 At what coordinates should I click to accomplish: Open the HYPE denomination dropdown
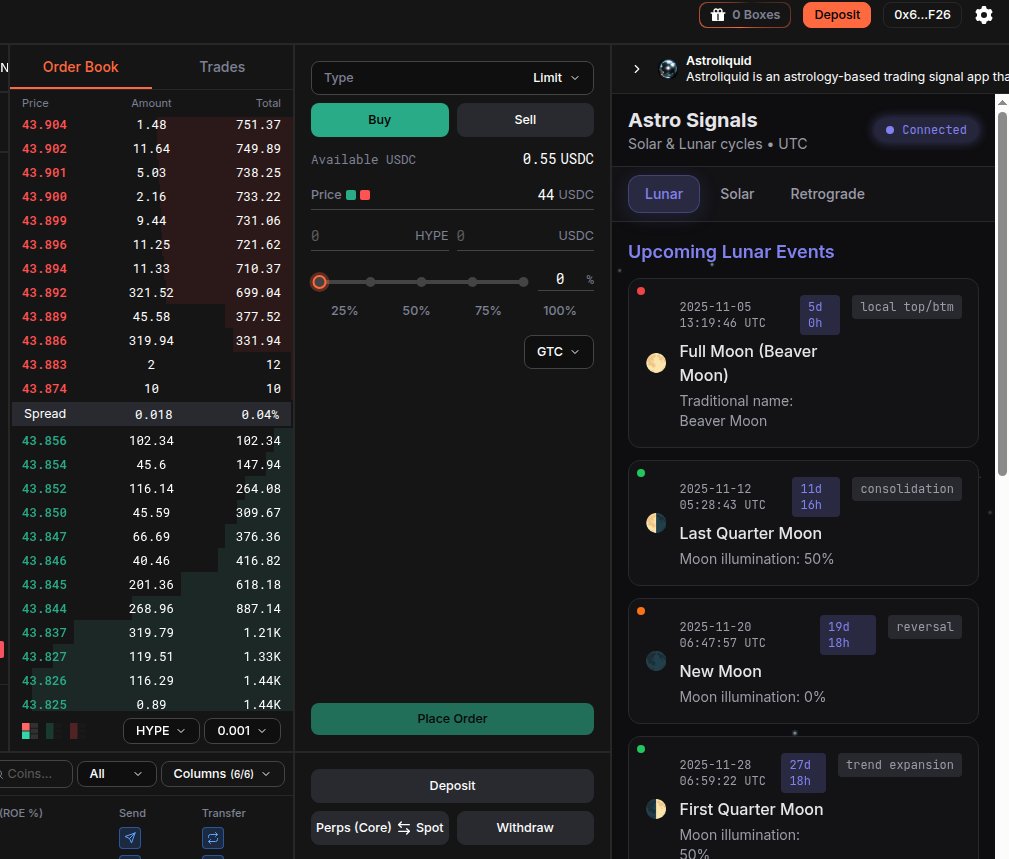[x=160, y=731]
